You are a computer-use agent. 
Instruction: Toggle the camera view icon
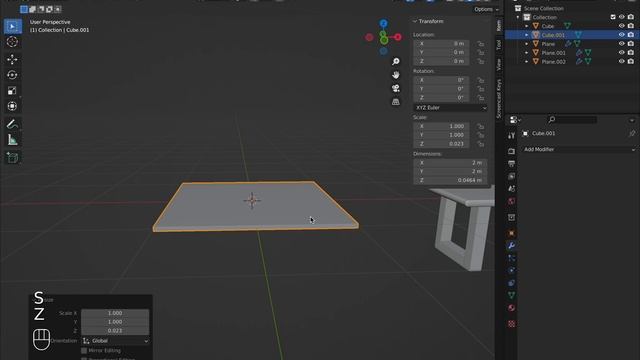coord(396,88)
